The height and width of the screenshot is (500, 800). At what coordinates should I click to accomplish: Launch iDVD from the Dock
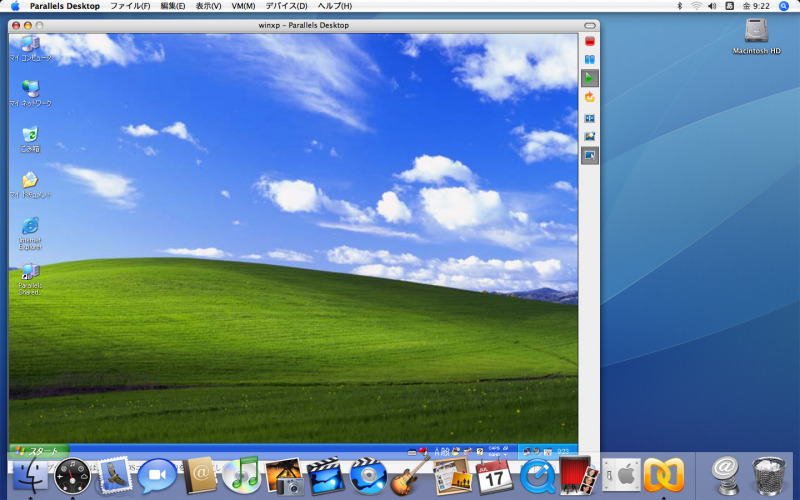coord(368,476)
